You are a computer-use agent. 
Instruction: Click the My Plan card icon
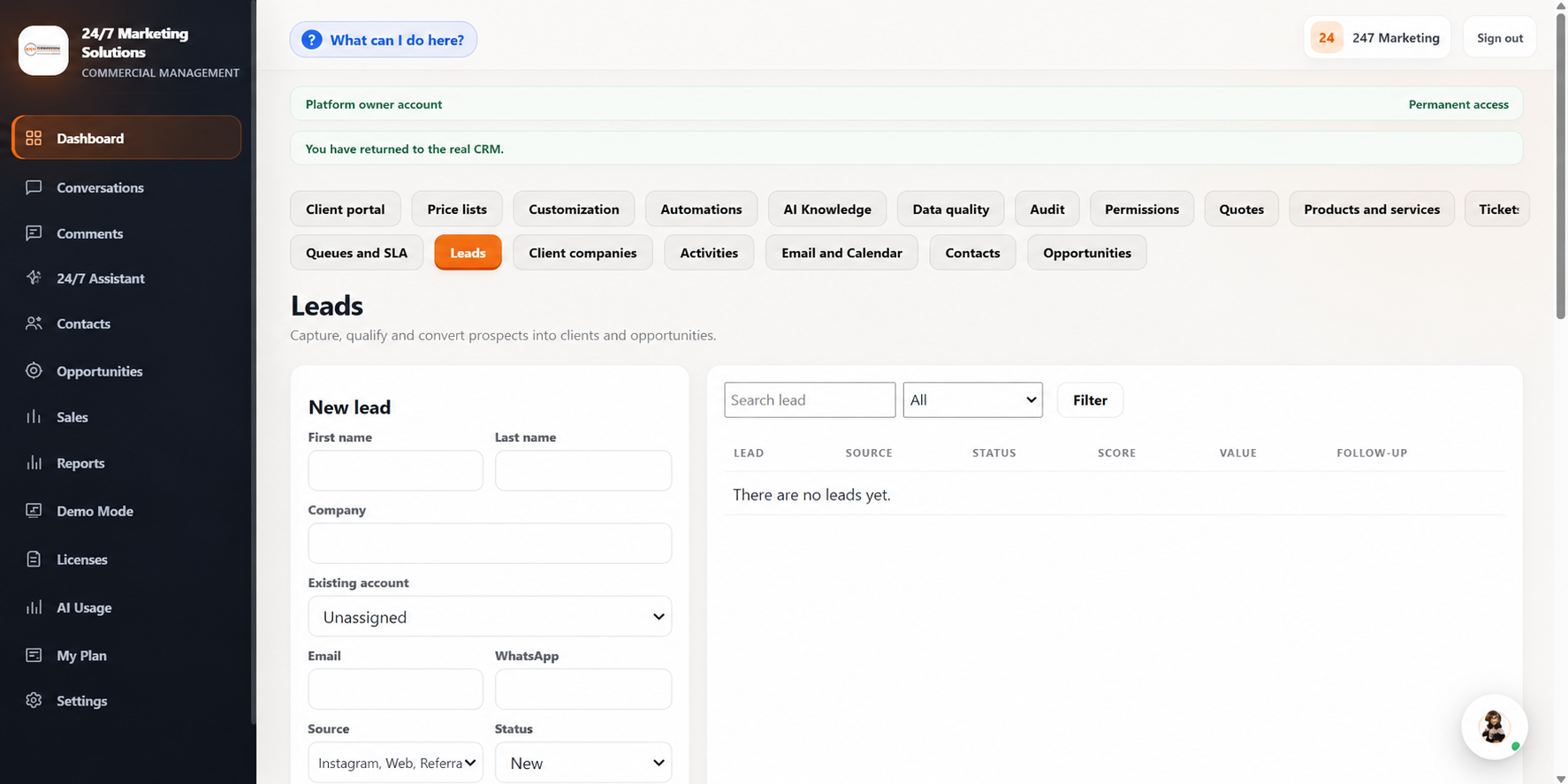[x=34, y=655]
